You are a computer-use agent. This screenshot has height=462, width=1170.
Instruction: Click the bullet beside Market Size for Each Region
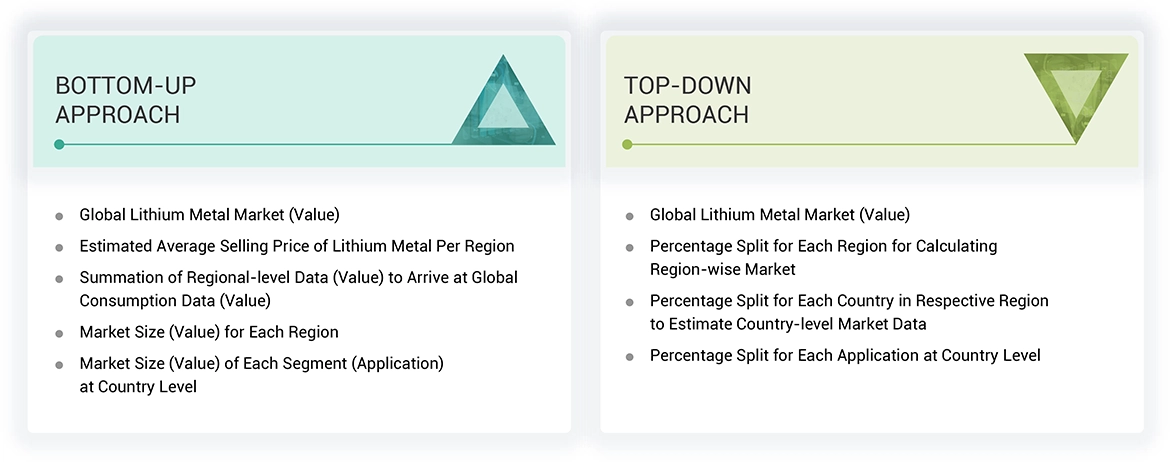tap(59, 333)
